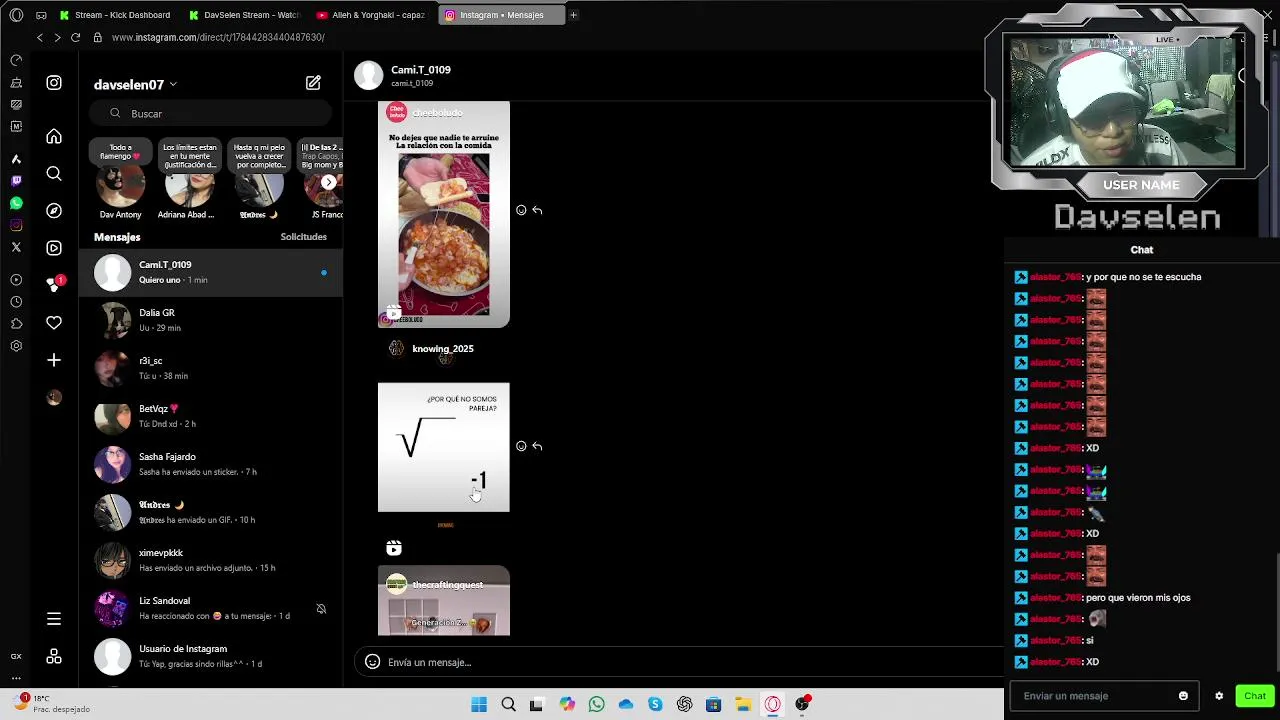The height and width of the screenshot is (720, 1280).
Task: Reply to the square root post
Action: (537, 446)
